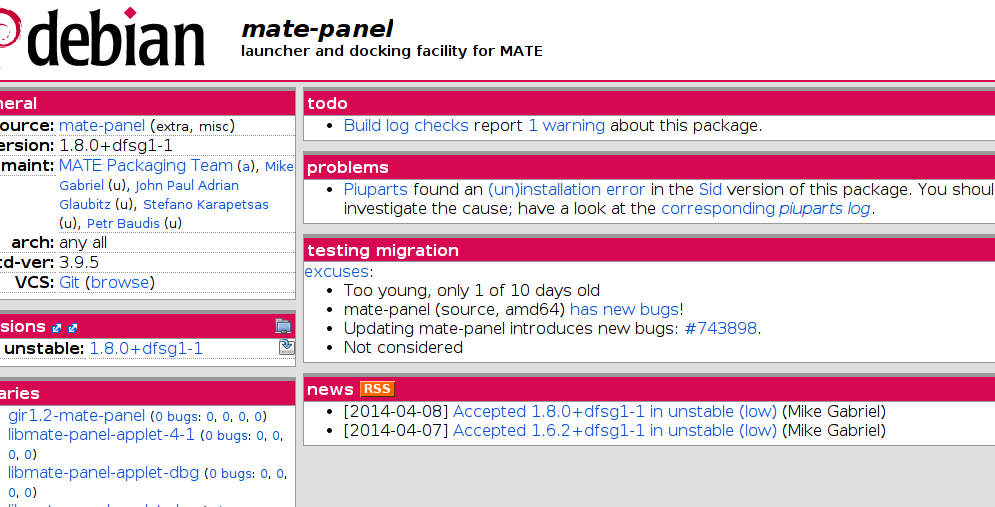Open the corresponding piuparts log link
Viewport: 995px width, 507px height.
766,208
